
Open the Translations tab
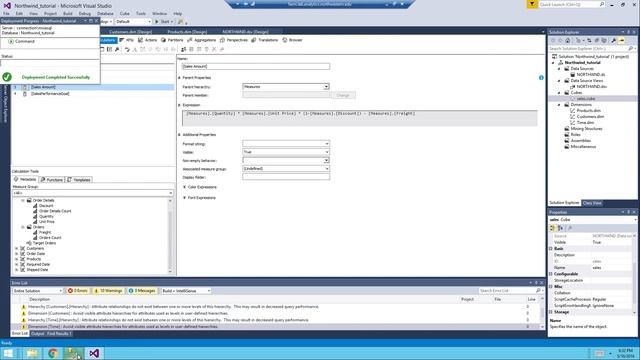264,40
